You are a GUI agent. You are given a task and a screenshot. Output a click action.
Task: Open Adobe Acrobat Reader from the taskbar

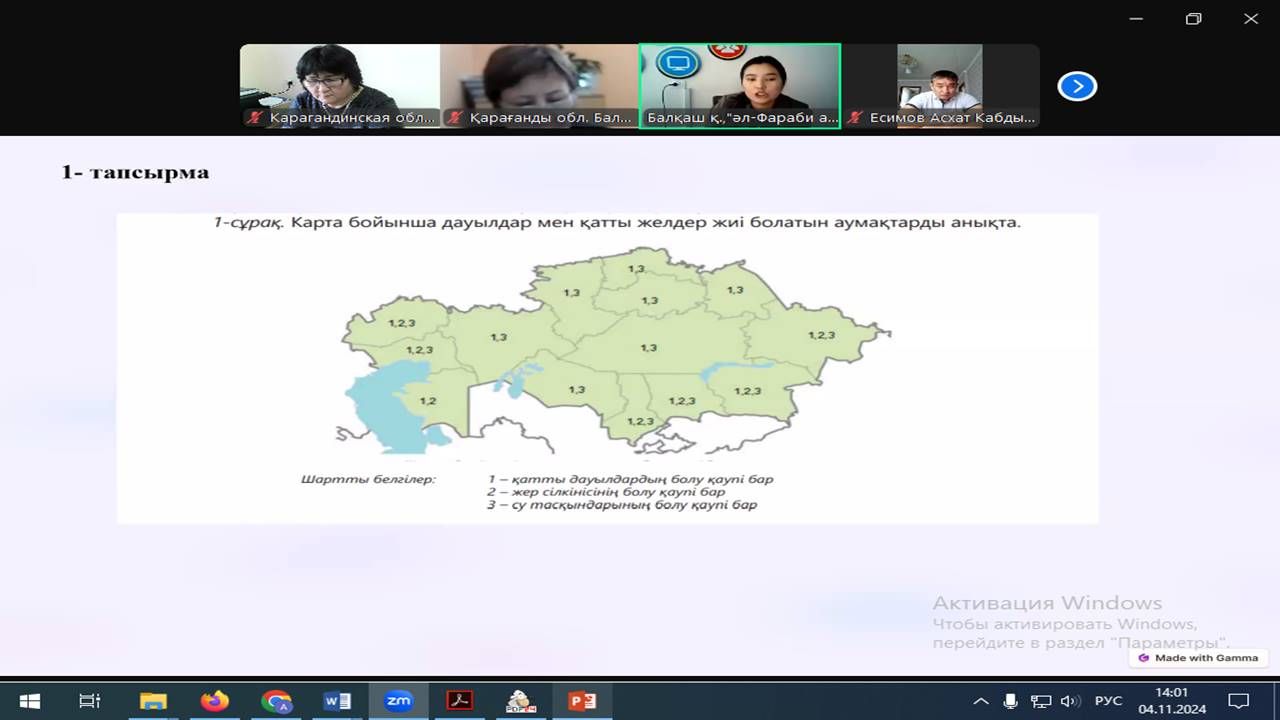coord(459,701)
